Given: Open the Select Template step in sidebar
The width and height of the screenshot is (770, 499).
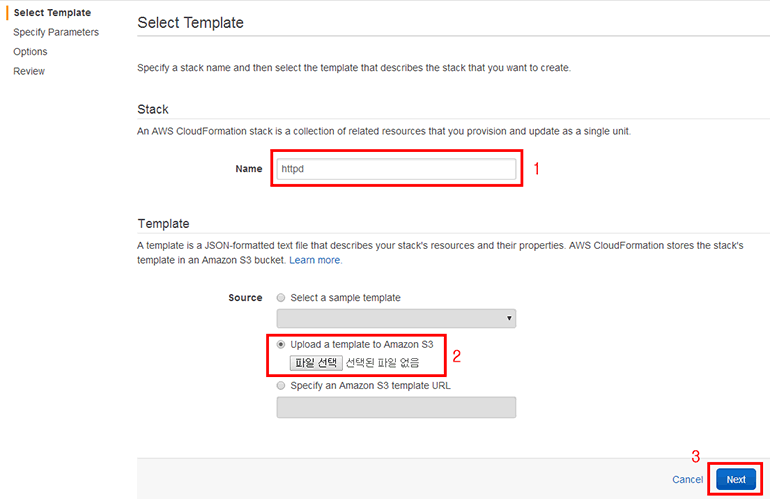Looking at the screenshot, I should pyautogui.click(x=52, y=12).
